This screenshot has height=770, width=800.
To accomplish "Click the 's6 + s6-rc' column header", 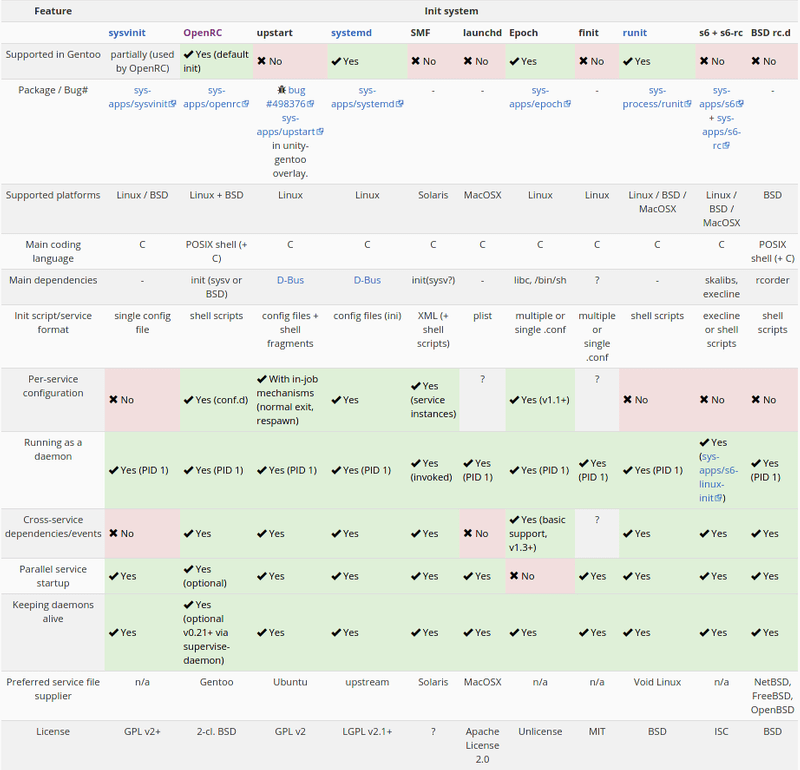I will [721, 33].
